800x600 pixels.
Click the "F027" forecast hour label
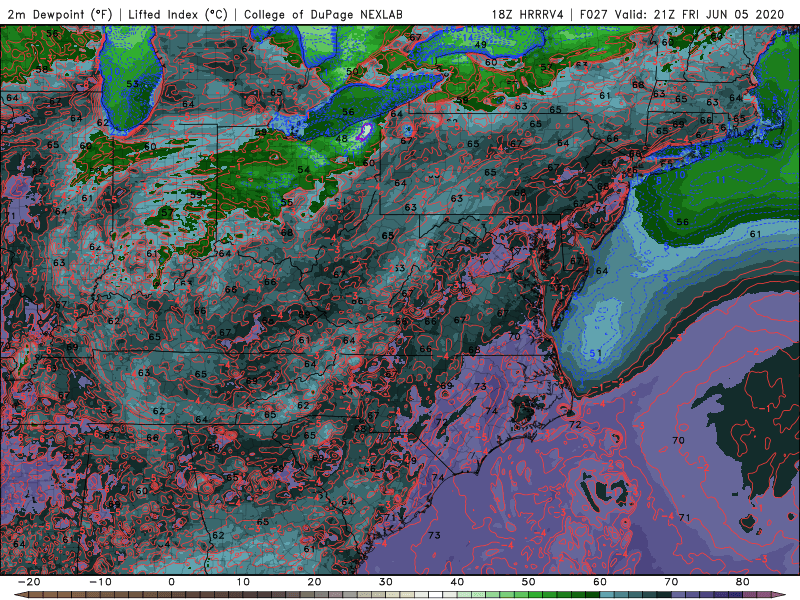(x=594, y=14)
